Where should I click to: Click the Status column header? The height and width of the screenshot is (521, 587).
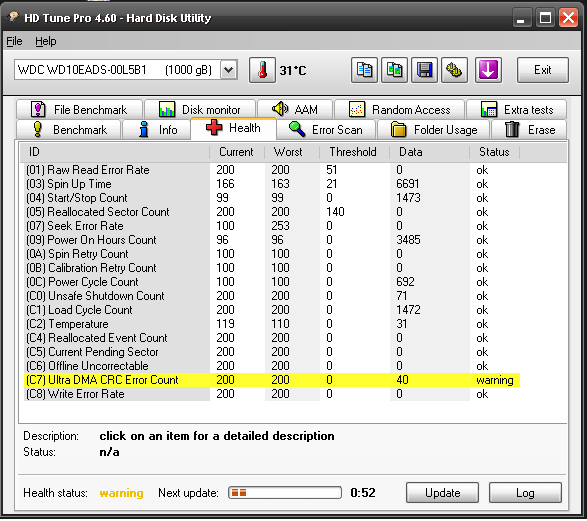pos(494,152)
